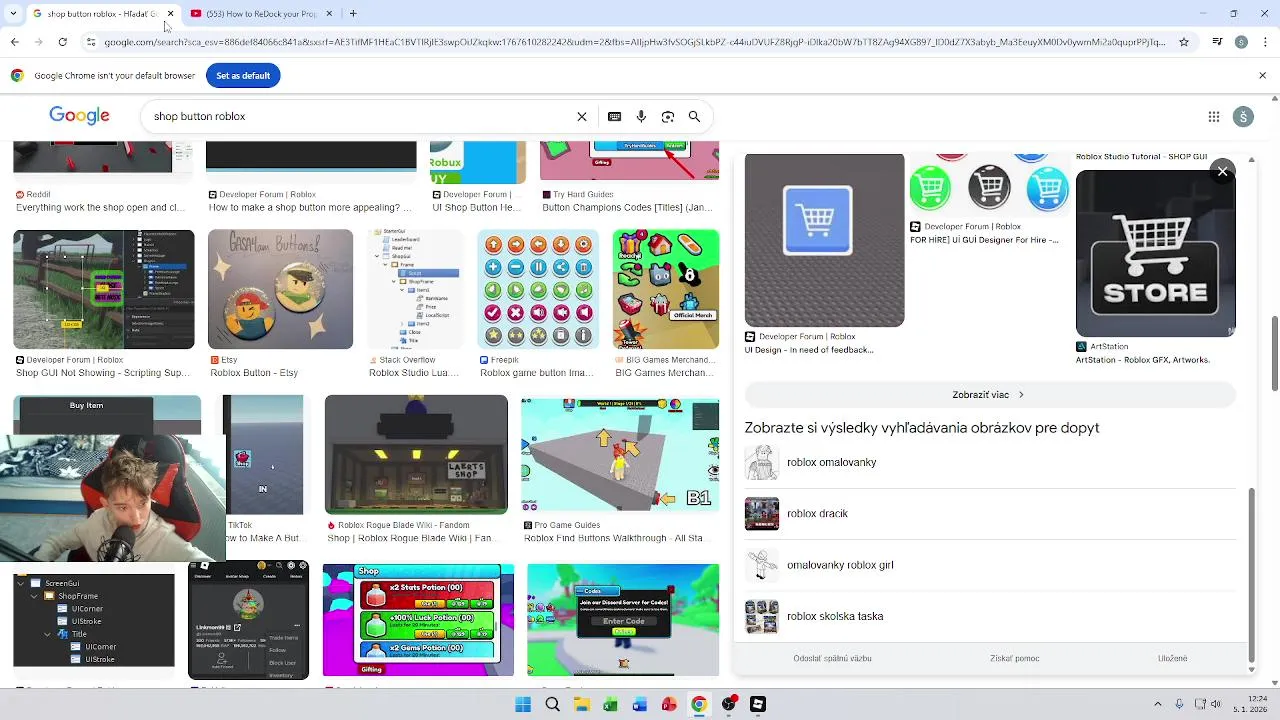
Task: Reload the current page
Action: click(62, 42)
